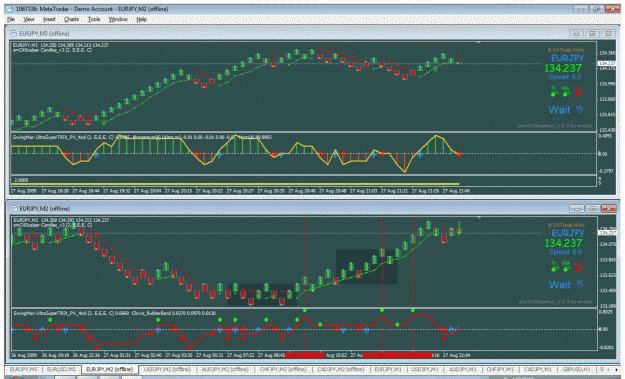625x379 pixels.
Task: Click the green Tr signal bulb in upper chart
Action: click(553, 94)
